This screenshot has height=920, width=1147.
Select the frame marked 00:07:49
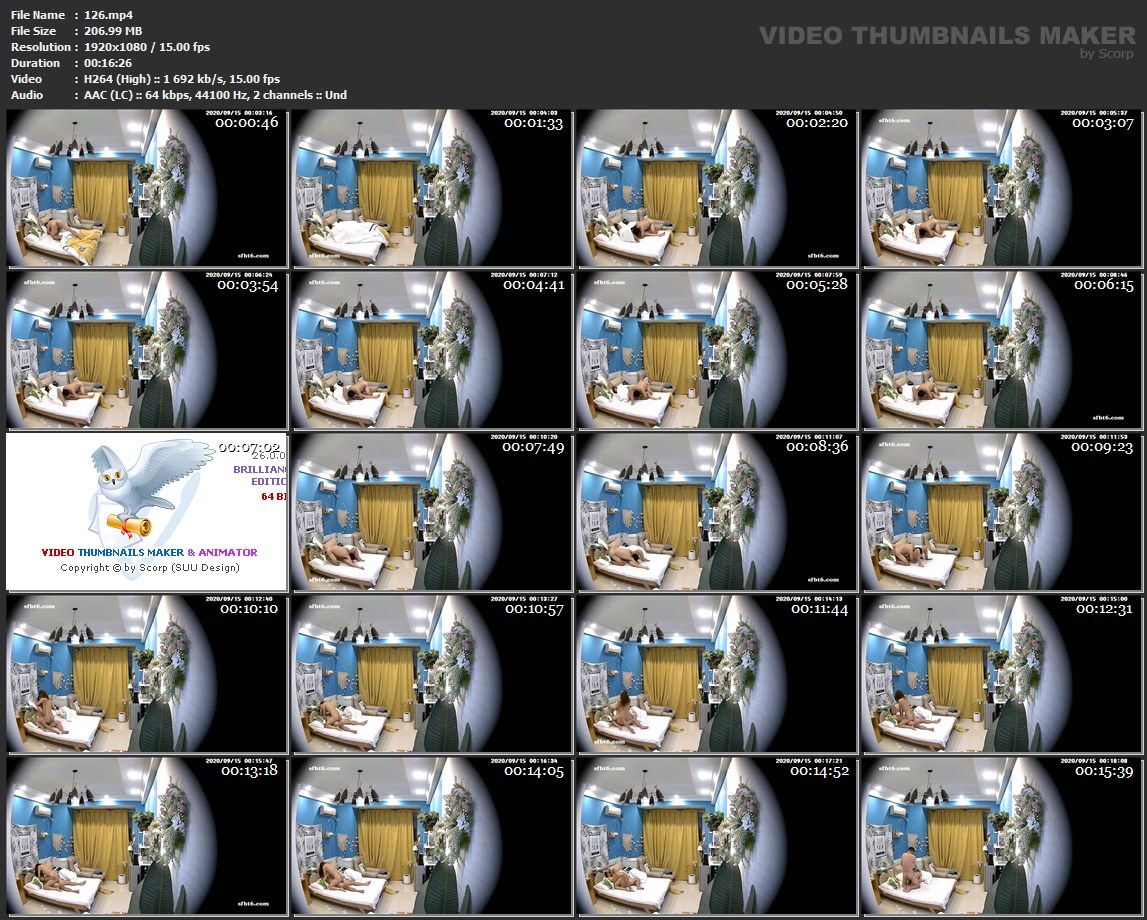pyautogui.click(x=432, y=512)
